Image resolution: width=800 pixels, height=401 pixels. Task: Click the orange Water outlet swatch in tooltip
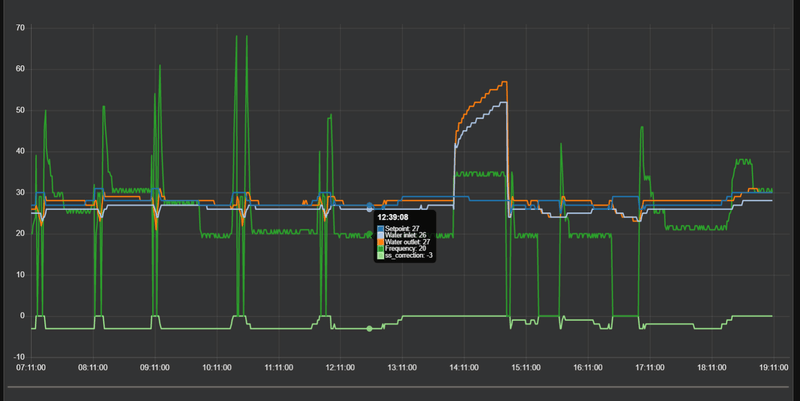tap(380, 242)
